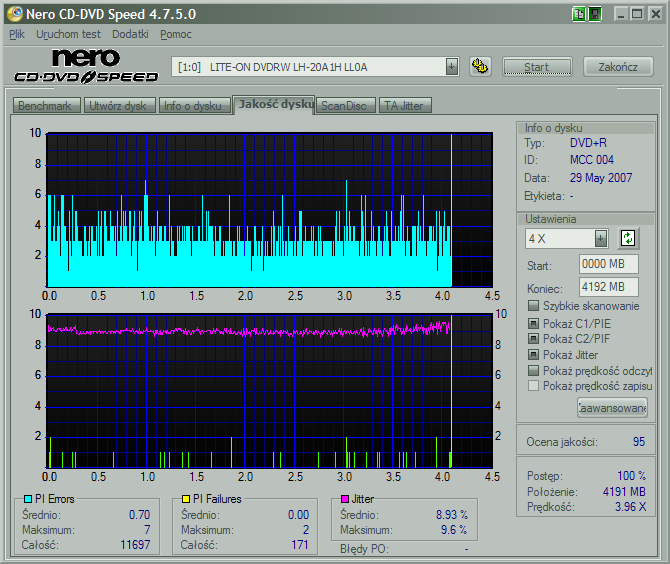The width and height of the screenshot is (670, 564).
Task: Toggle the Szybkie skanowanie checkbox
Action: coord(533,306)
